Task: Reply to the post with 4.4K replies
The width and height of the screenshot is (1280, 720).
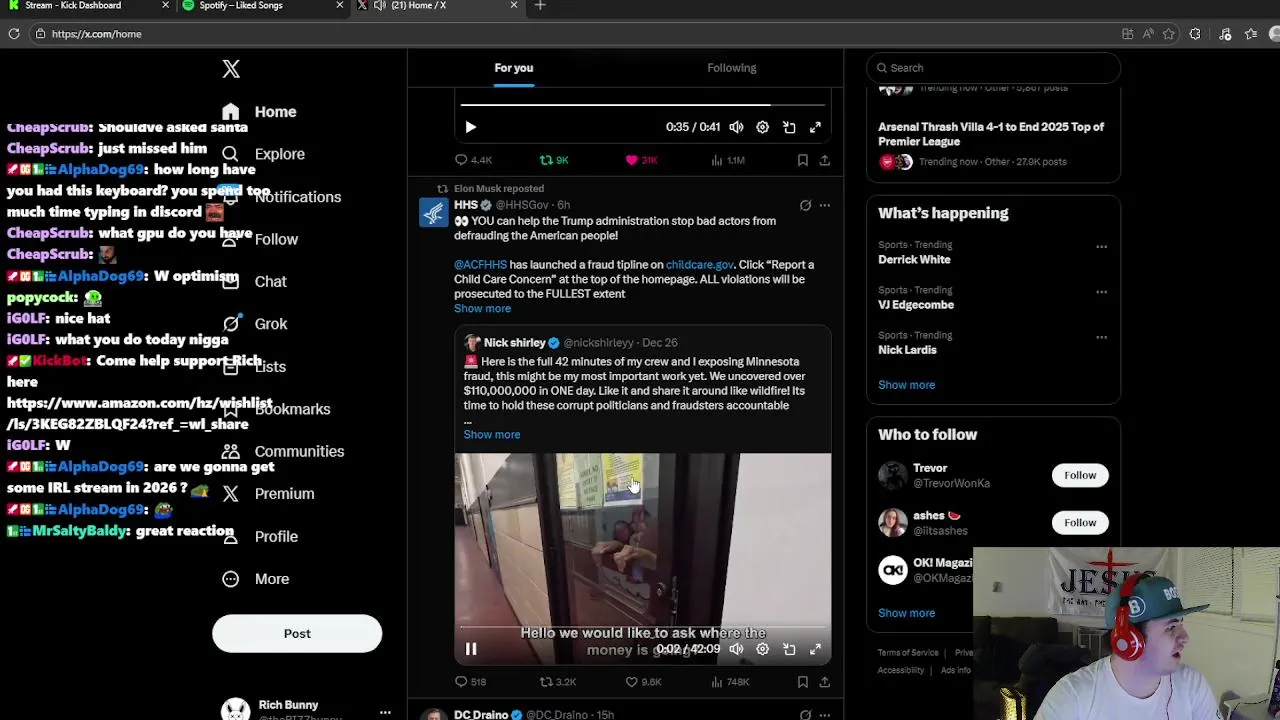Action: click(x=473, y=160)
